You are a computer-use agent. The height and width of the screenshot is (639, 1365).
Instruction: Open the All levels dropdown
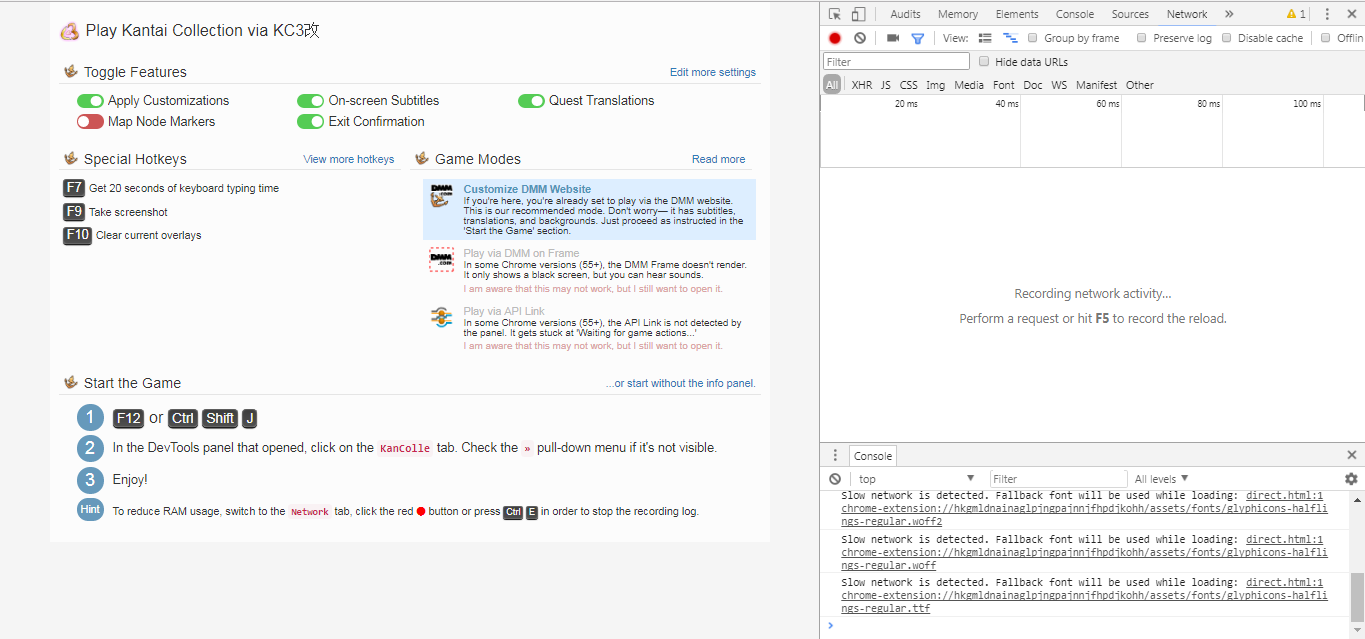click(x=1159, y=478)
